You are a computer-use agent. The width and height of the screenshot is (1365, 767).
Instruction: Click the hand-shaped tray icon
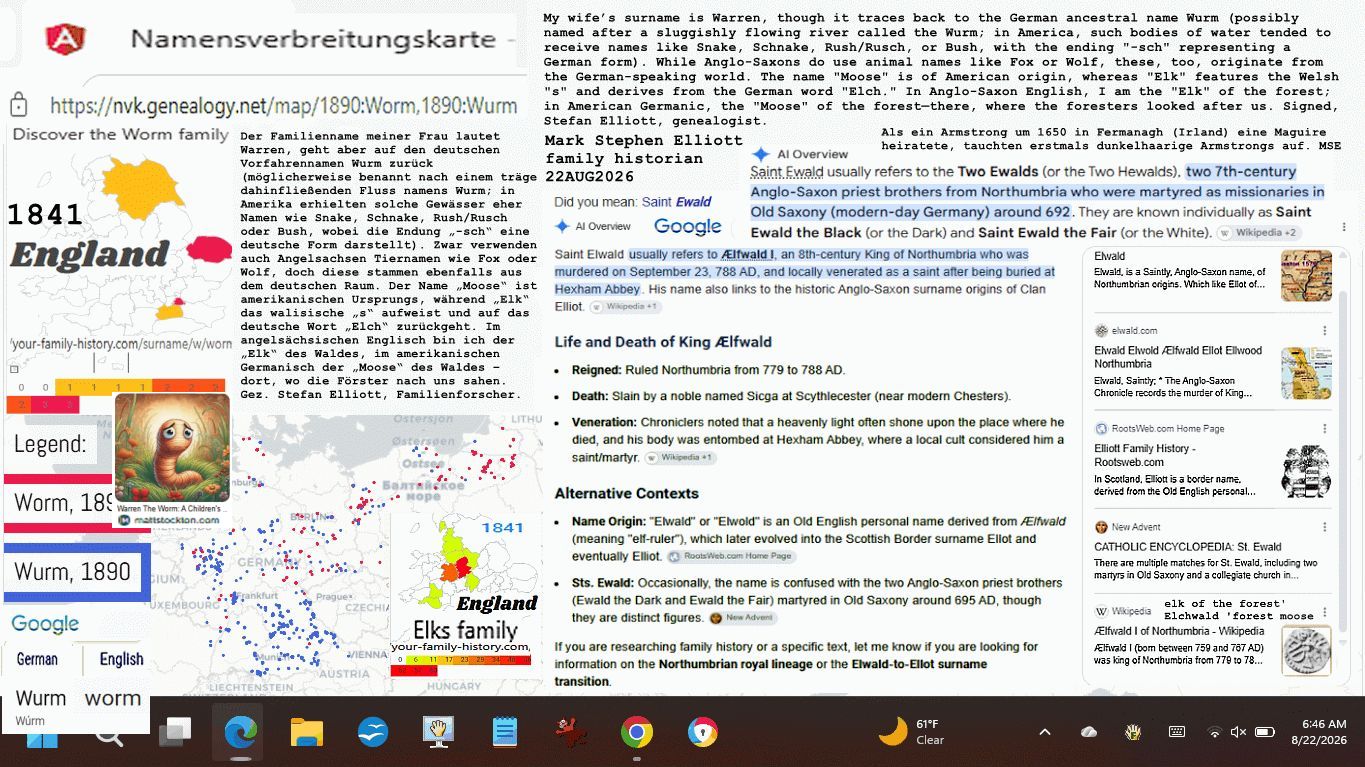tap(1133, 732)
